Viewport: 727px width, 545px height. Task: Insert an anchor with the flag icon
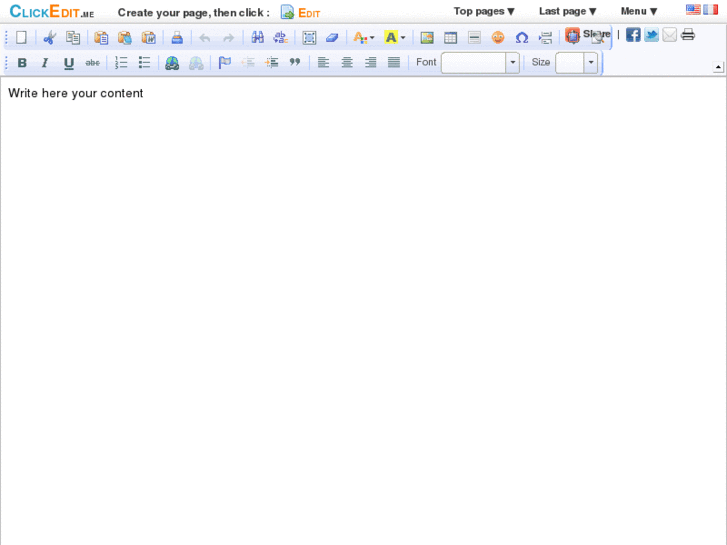224,63
